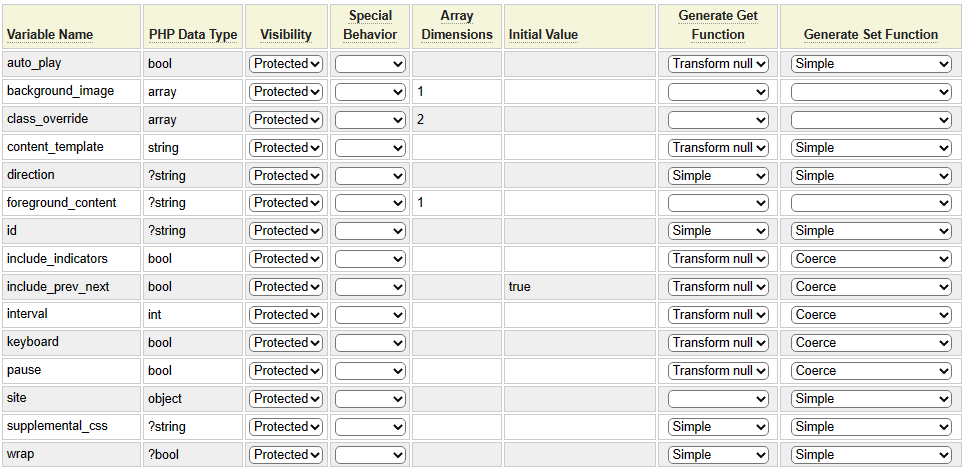
Task: Open Visibility dropdown for id row
Action: (x=286, y=231)
